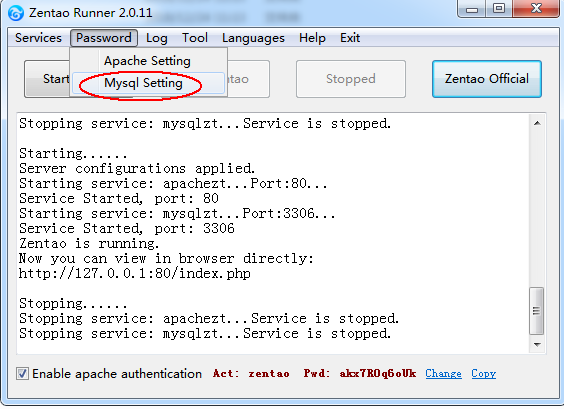This screenshot has width=564, height=409.
Task: Click the Zentao app logo icon
Action: click(16, 13)
